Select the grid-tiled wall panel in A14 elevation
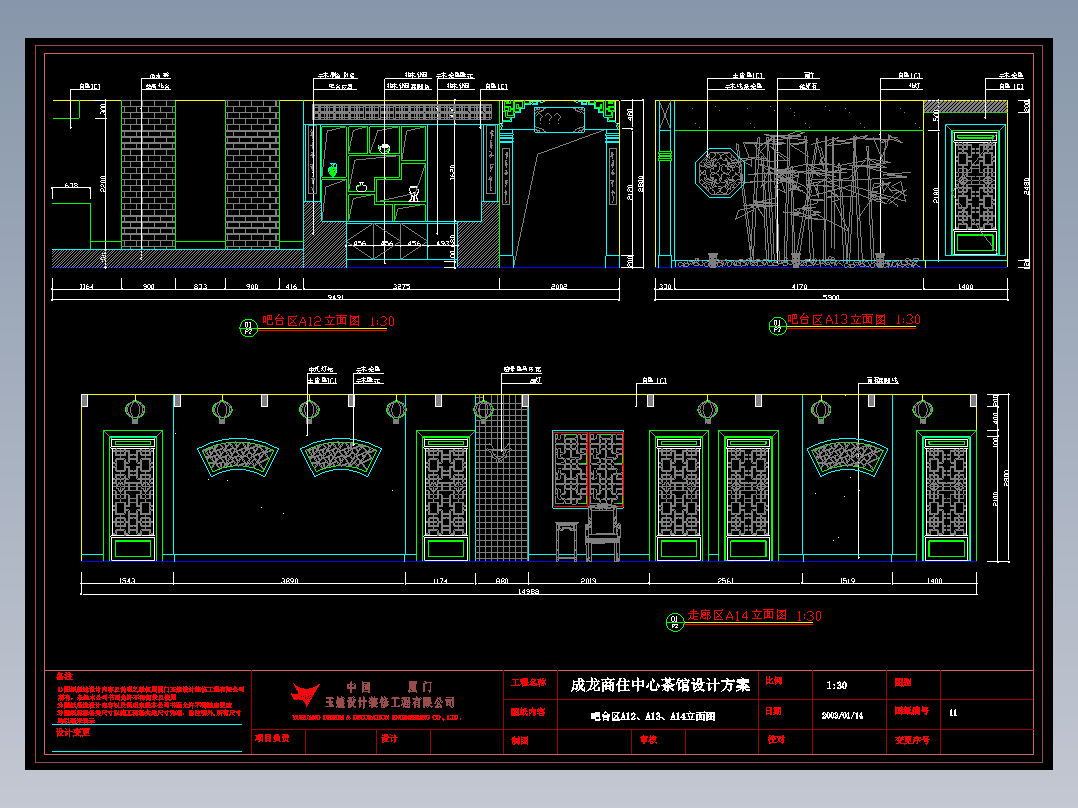 coord(502,478)
